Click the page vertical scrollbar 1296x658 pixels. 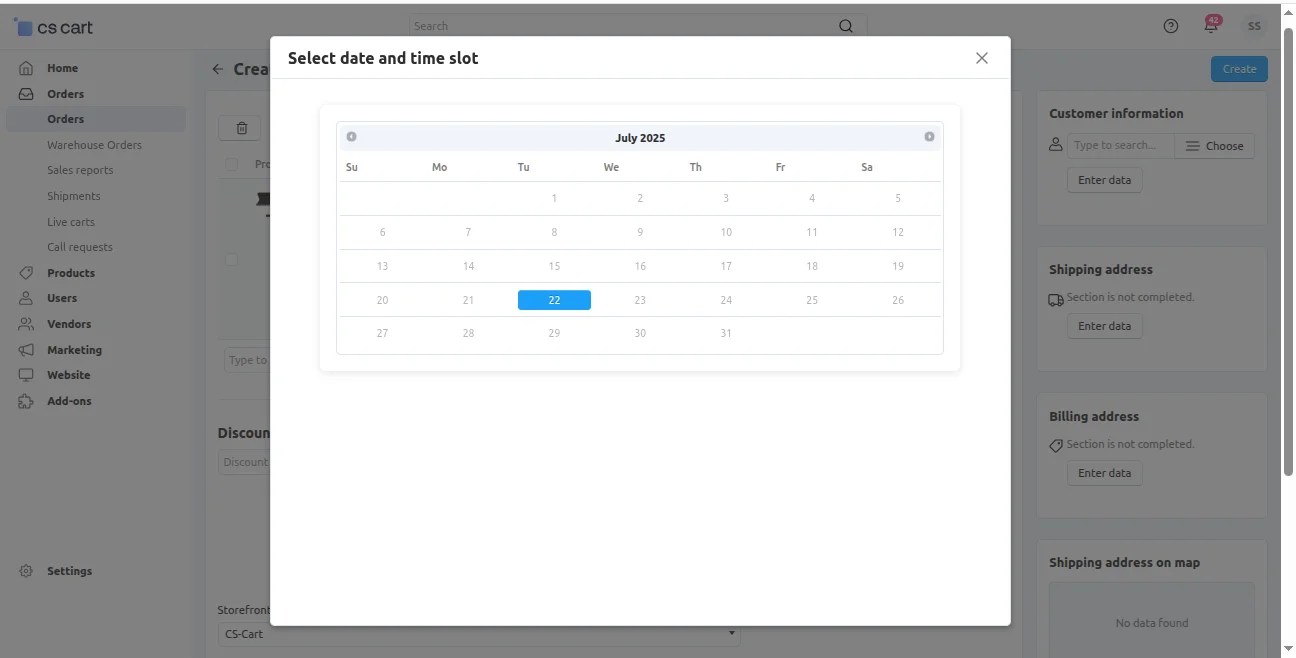click(1288, 250)
